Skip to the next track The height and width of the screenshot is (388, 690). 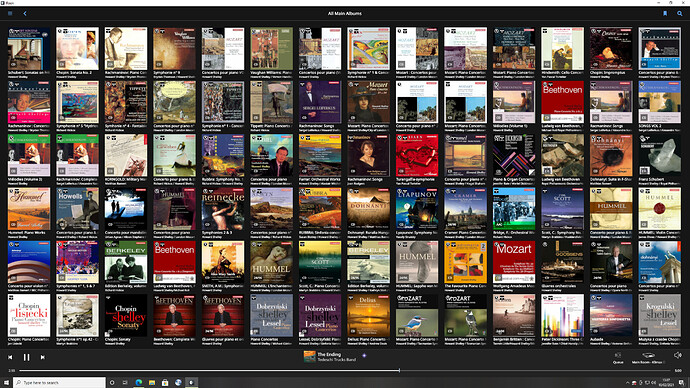43,357
